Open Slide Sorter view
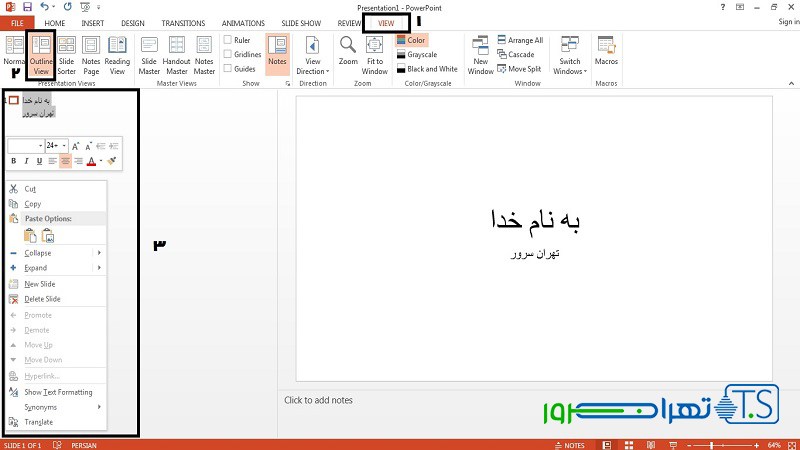 coord(66,55)
